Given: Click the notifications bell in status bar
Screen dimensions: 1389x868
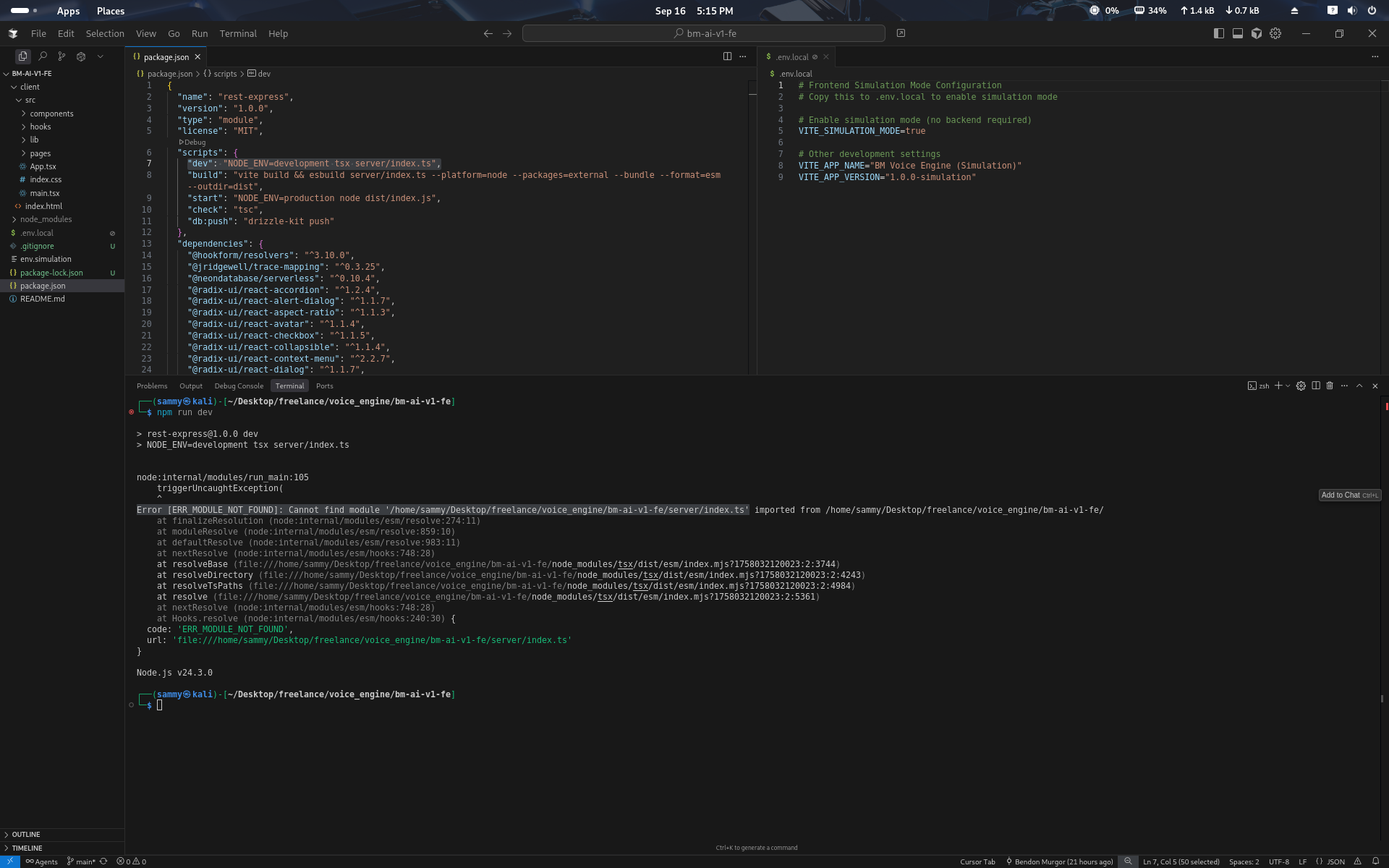Looking at the screenshot, I should (1375, 861).
